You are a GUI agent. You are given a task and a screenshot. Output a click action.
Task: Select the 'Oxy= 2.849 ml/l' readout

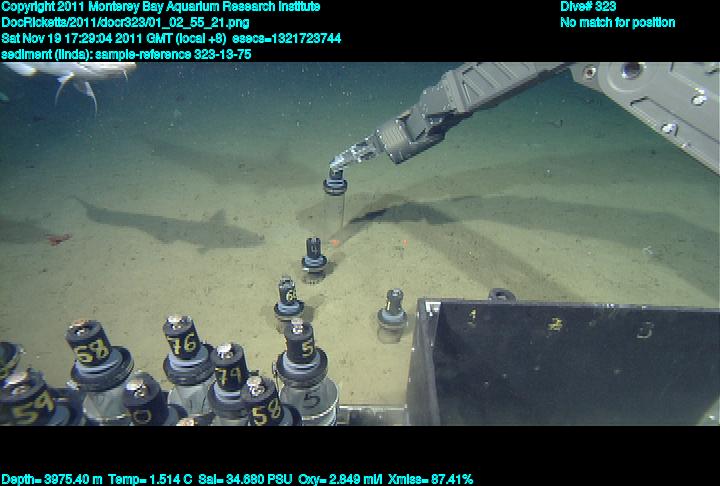tap(340, 480)
